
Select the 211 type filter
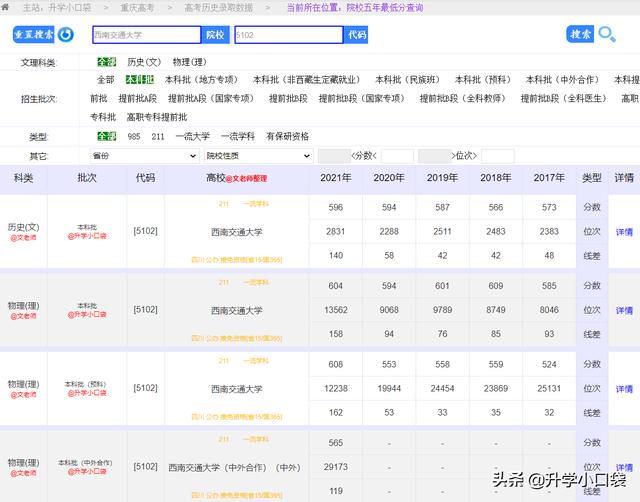point(158,136)
